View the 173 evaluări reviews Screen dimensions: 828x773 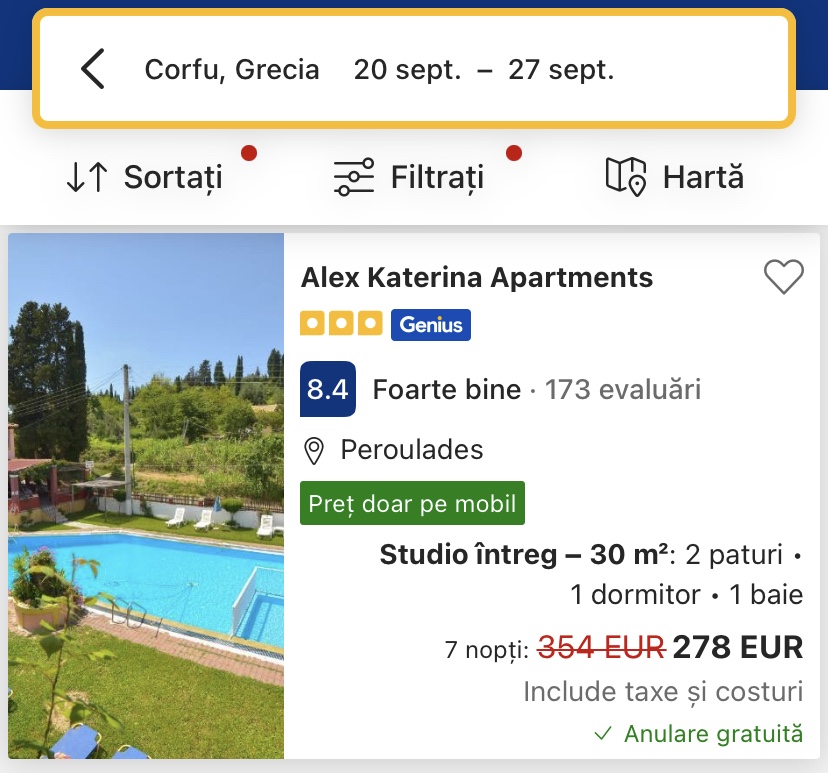coord(623,389)
